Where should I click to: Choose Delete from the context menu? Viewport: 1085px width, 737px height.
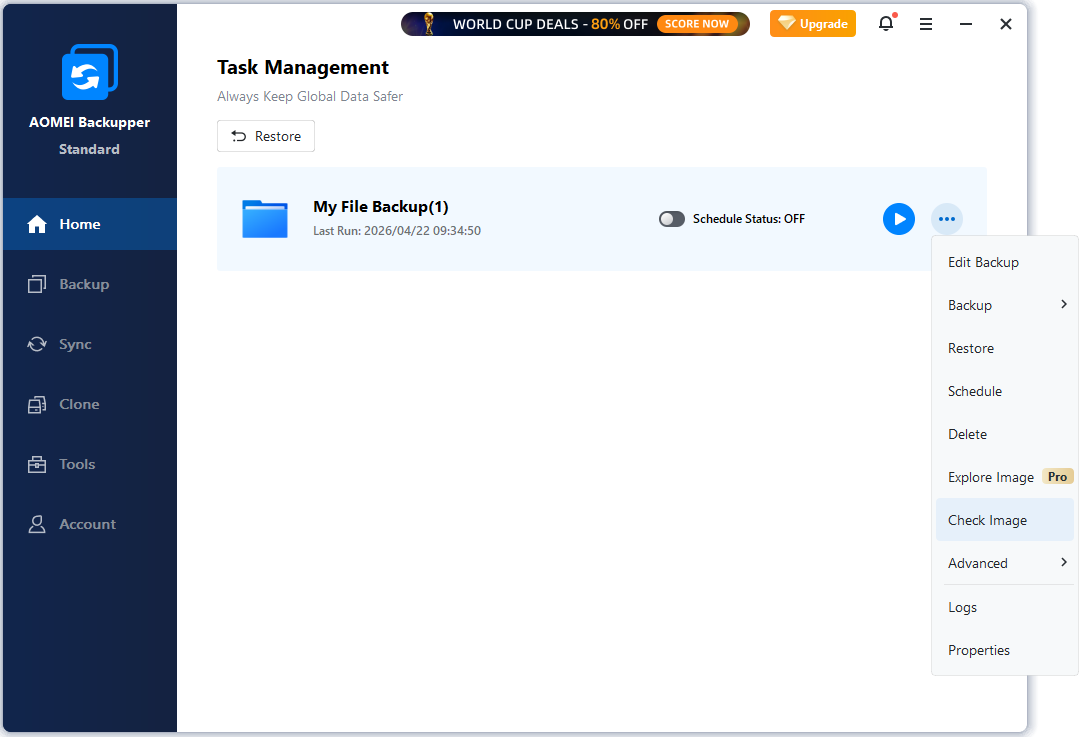[1005, 434]
